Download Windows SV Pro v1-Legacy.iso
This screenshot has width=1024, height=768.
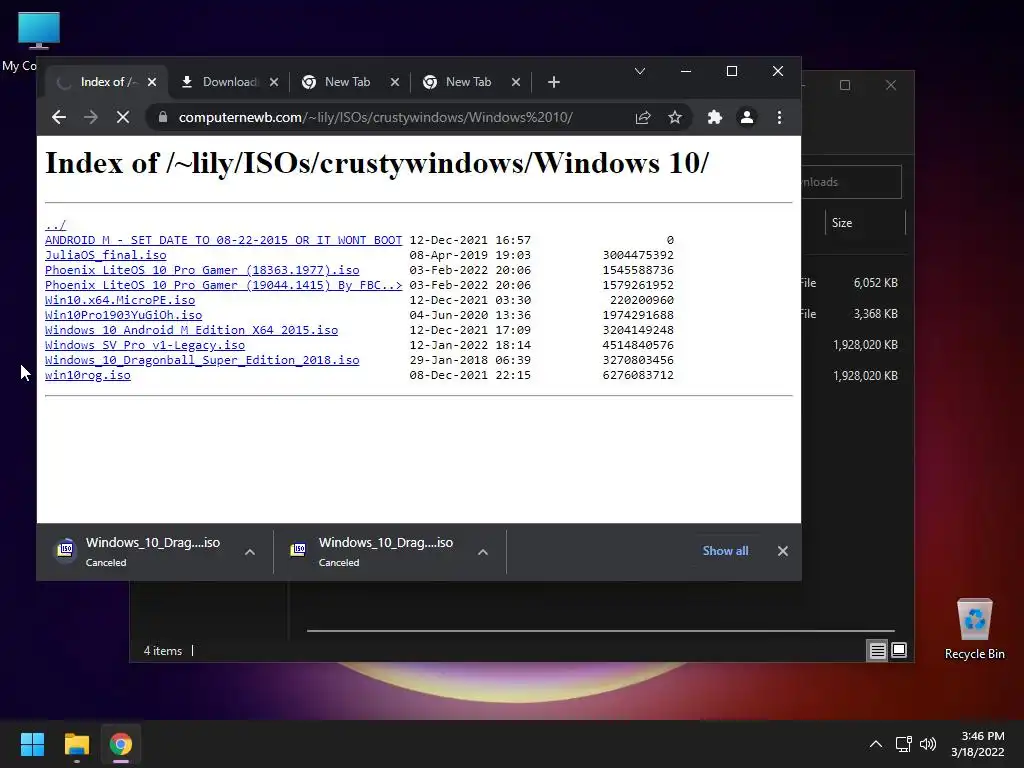tap(145, 345)
